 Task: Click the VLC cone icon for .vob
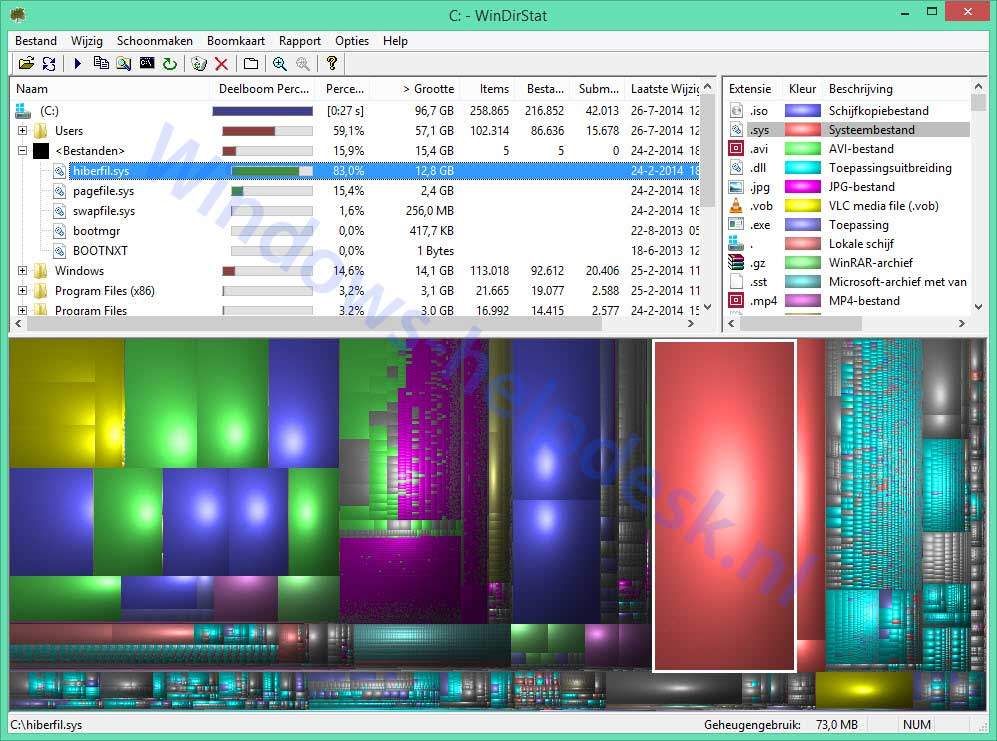(x=736, y=205)
